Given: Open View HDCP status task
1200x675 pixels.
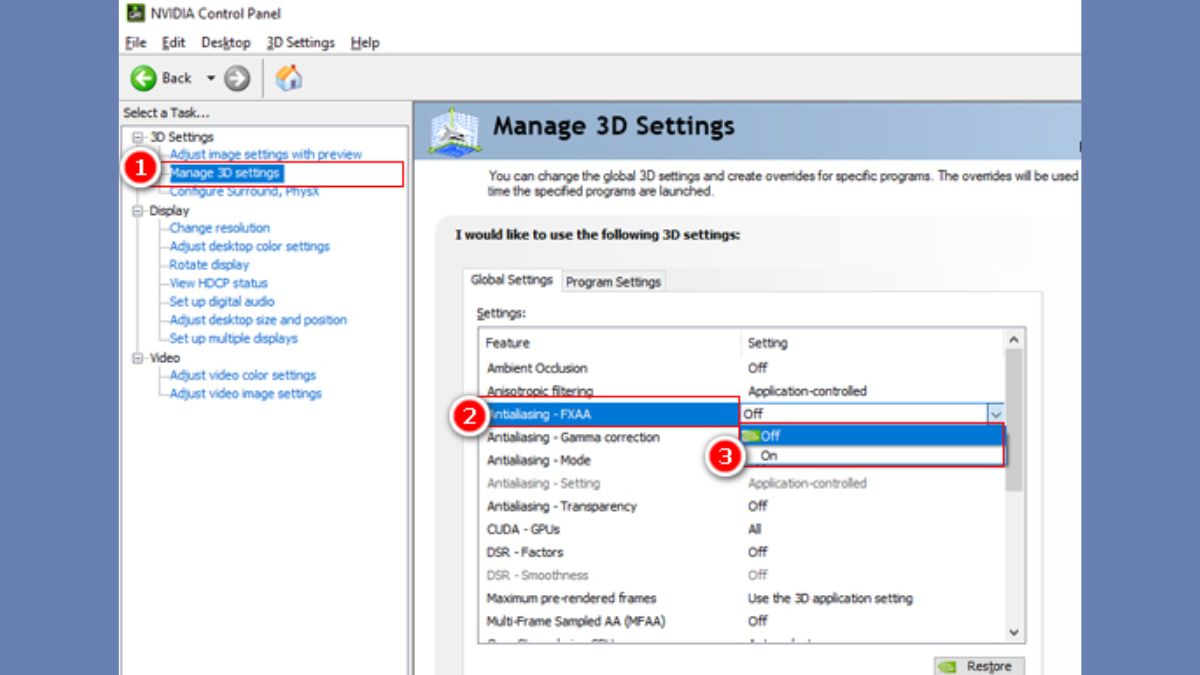Looking at the screenshot, I should click(218, 283).
